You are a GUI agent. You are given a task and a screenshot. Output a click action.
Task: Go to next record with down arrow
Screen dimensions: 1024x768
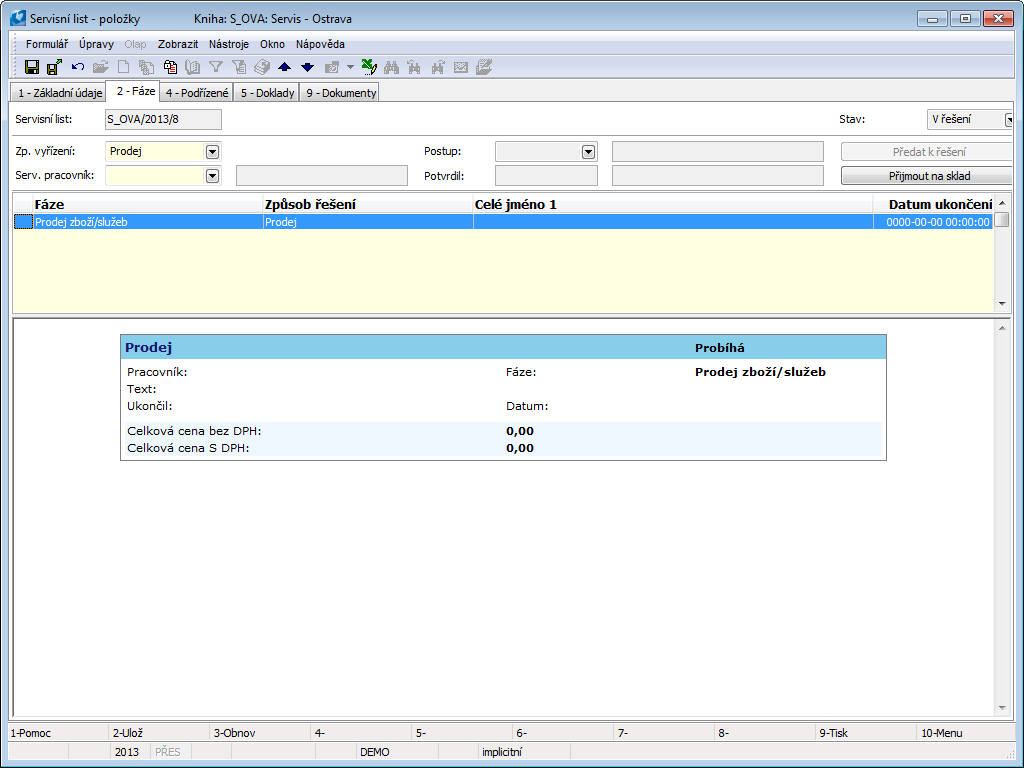tap(307, 67)
